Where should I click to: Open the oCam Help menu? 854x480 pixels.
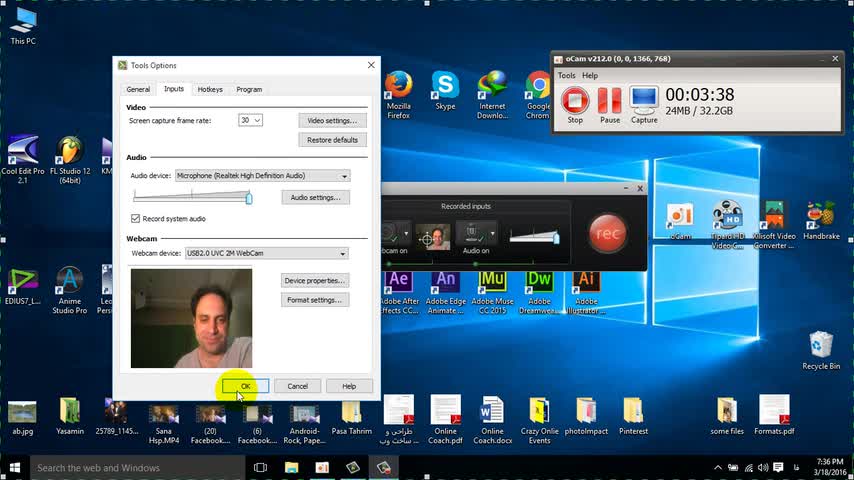(590, 76)
